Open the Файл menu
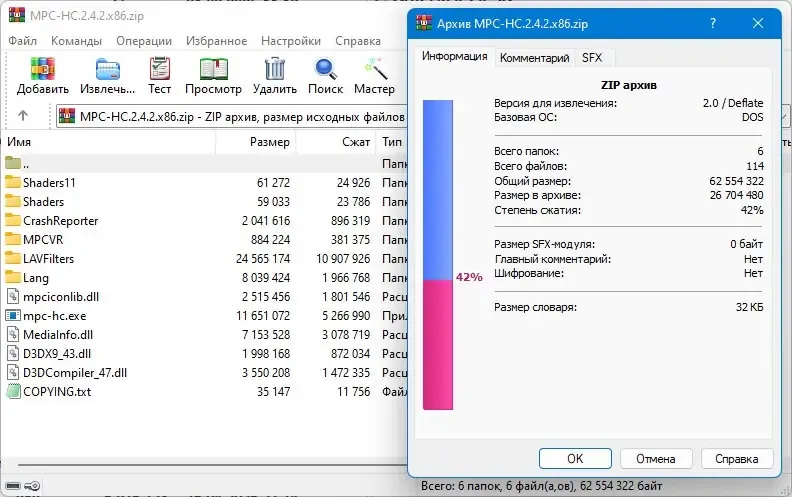The width and height of the screenshot is (792, 497). point(22,41)
